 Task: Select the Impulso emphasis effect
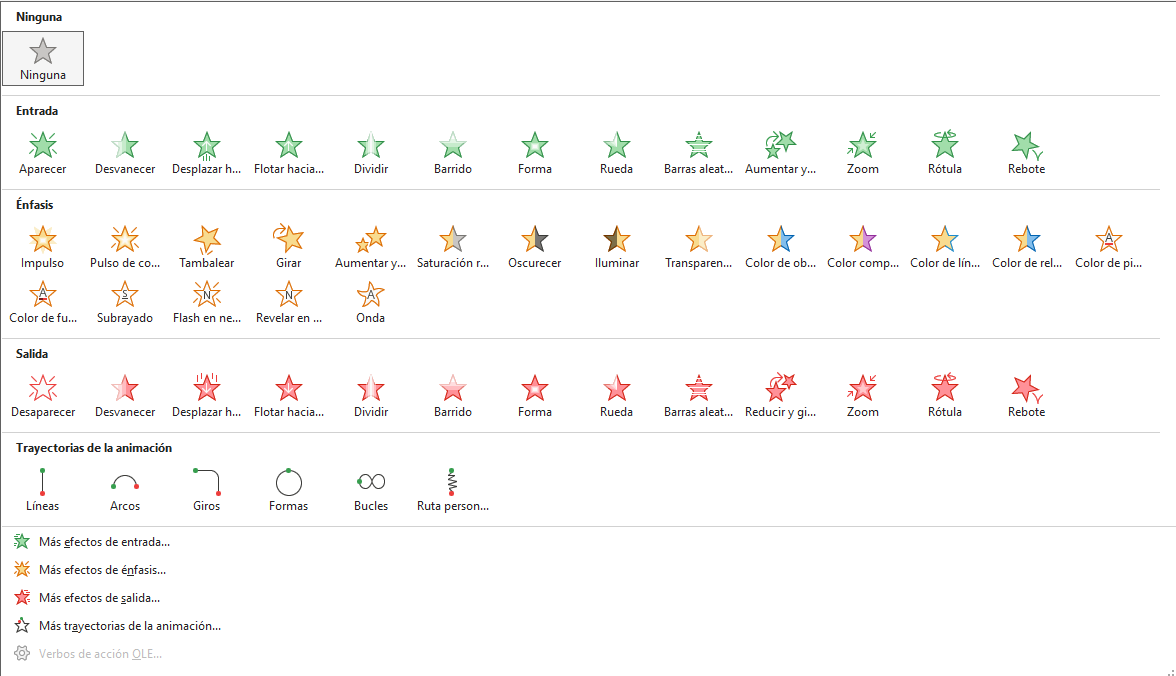coord(42,246)
